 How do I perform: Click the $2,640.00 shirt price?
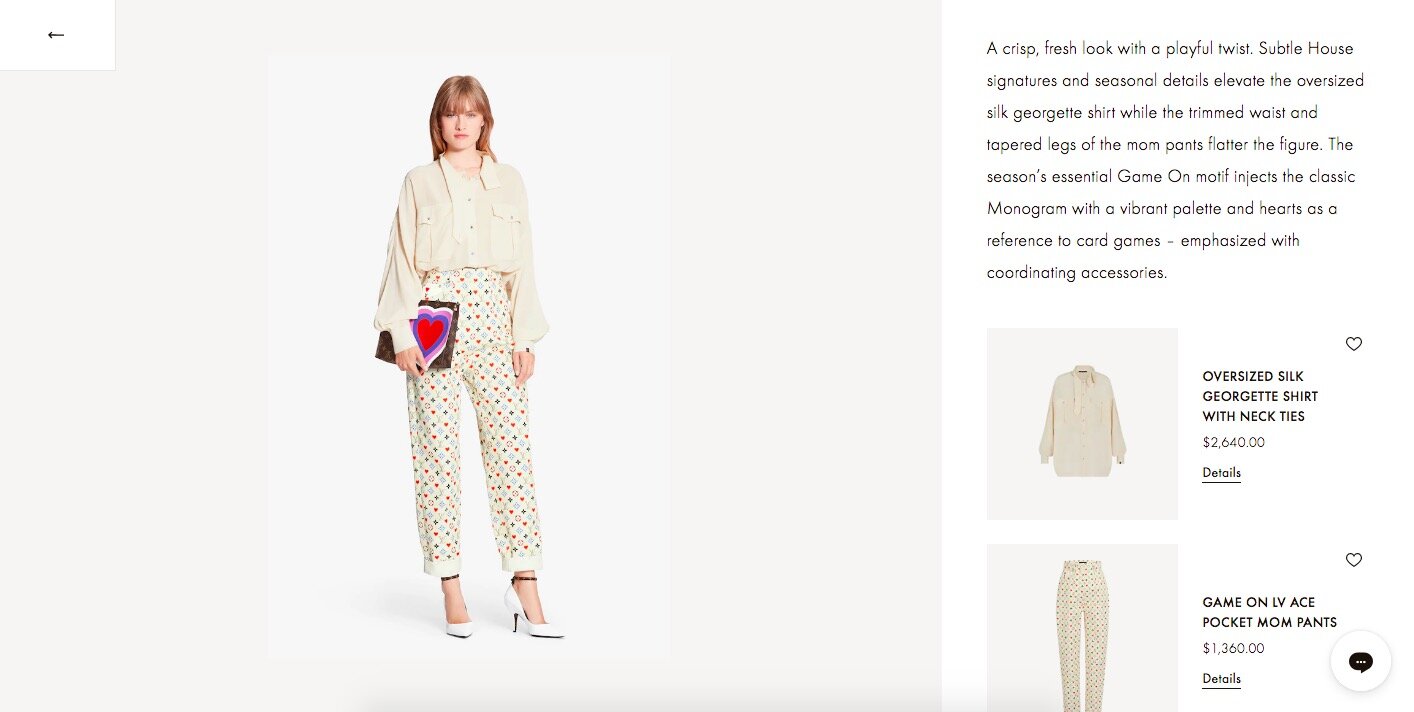[1233, 442]
